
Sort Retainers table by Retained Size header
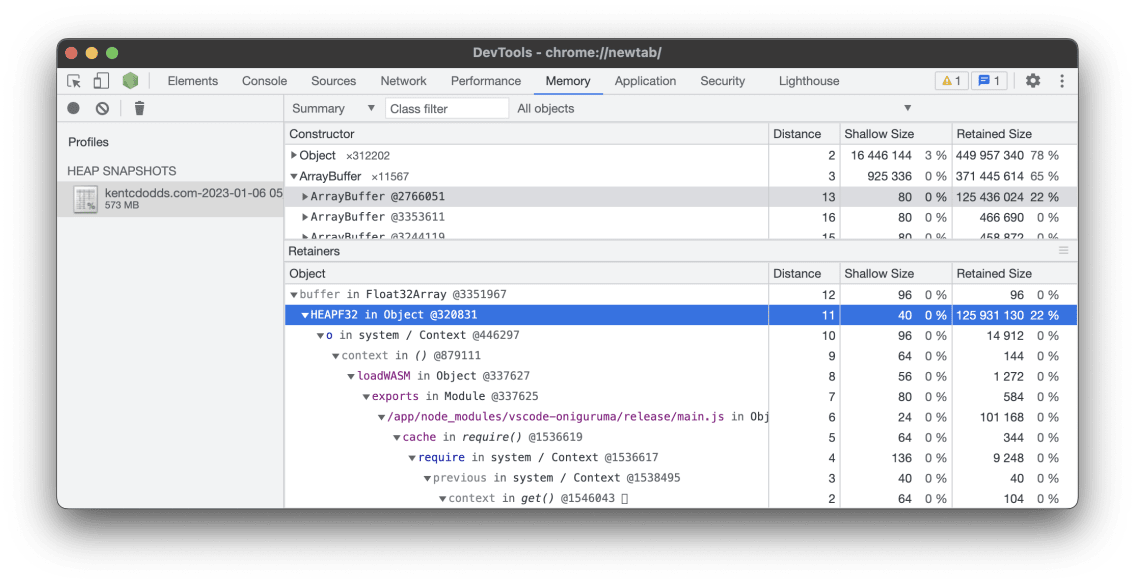pyautogui.click(x=1014, y=274)
